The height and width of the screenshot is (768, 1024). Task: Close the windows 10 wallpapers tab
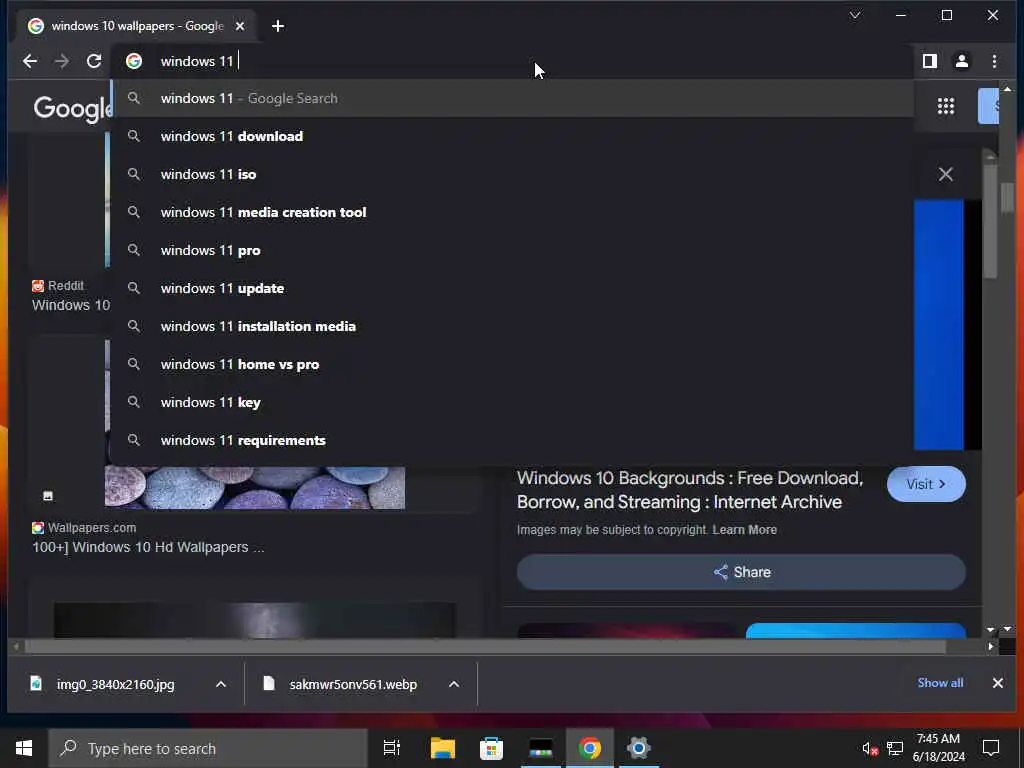(x=240, y=26)
